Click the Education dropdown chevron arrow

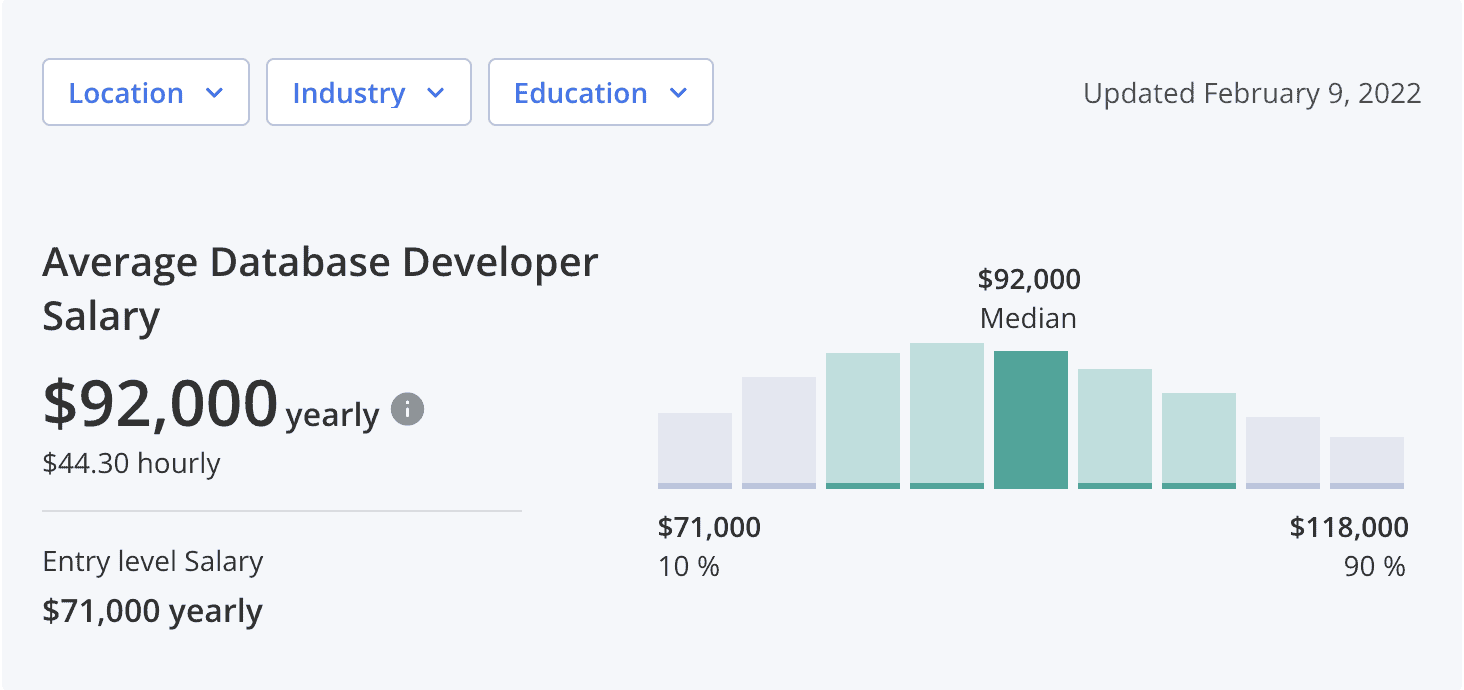(679, 92)
